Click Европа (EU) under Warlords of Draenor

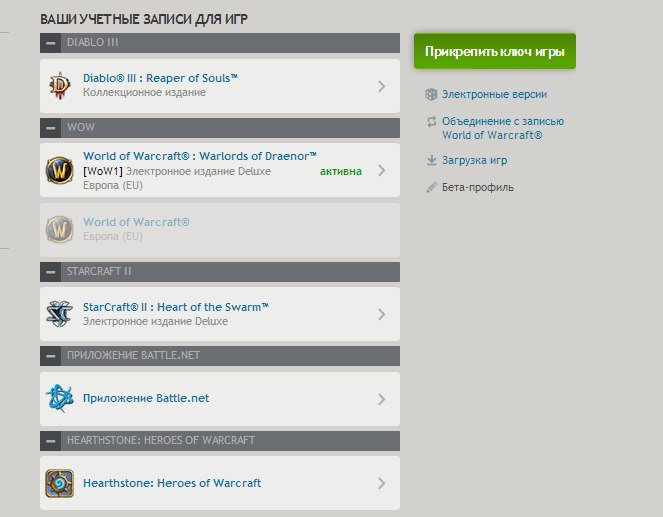coord(112,186)
